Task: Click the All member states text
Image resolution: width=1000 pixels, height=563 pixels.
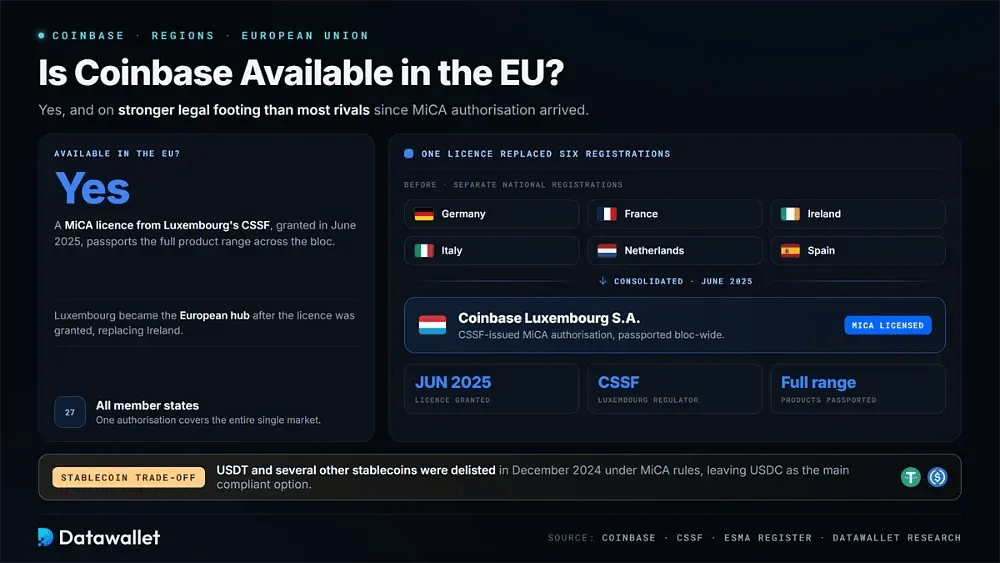Action: pos(147,406)
